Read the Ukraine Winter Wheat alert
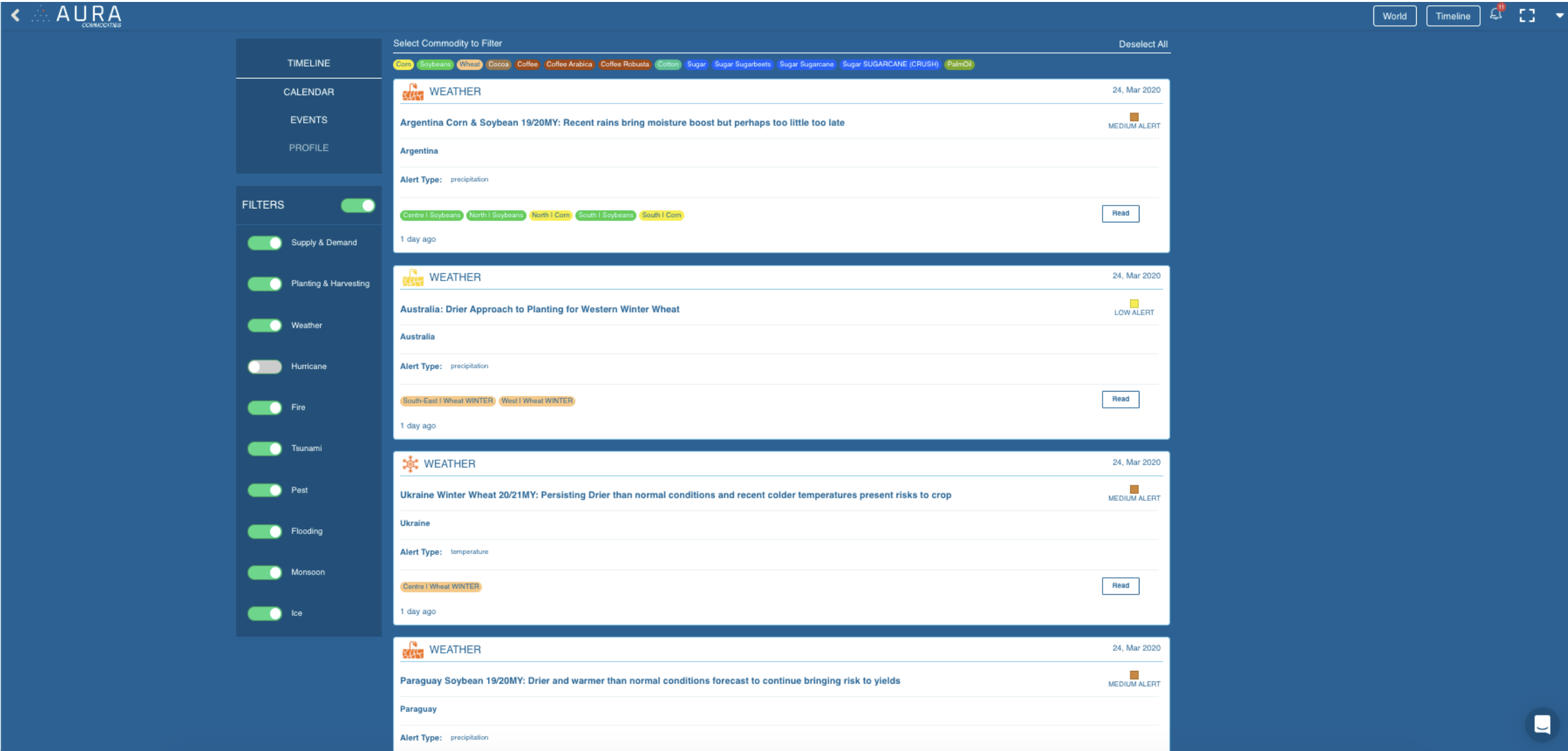 click(x=1119, y=586)
